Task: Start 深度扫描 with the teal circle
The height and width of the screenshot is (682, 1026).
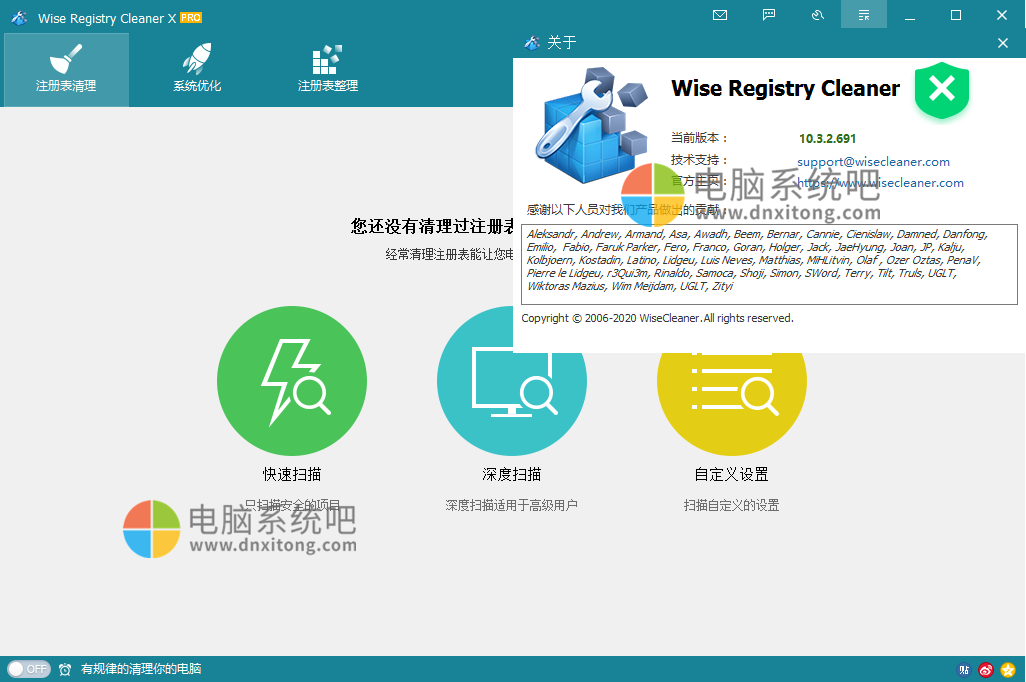Action: click(512, 381)
